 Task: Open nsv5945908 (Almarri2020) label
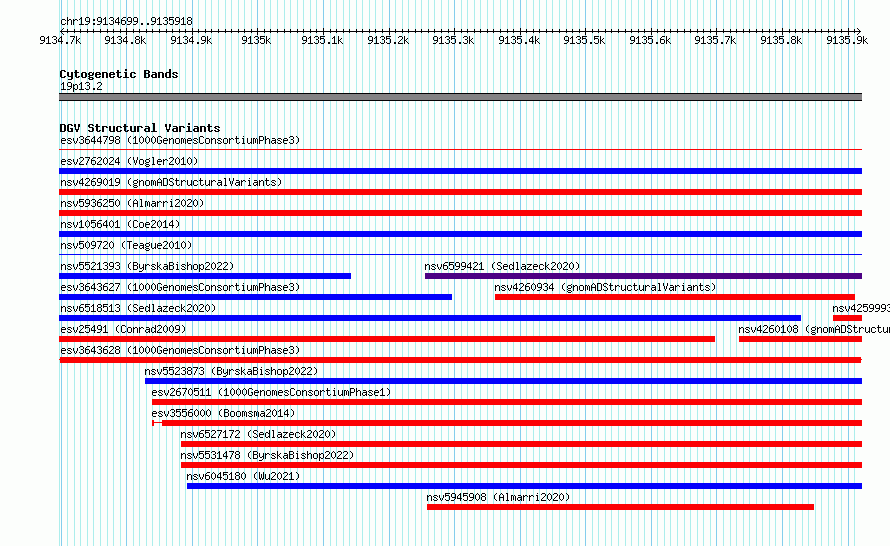[498, 497]
